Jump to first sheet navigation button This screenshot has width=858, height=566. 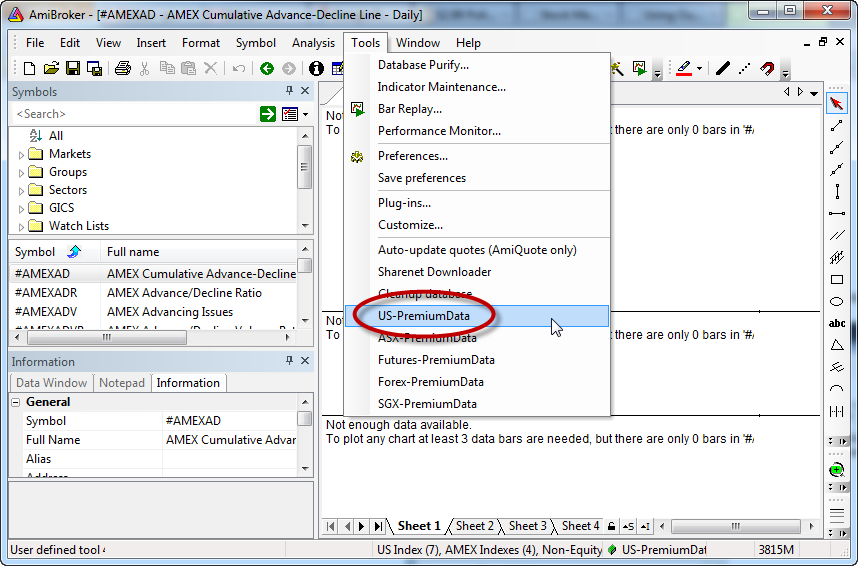click(x=331, y=527)
